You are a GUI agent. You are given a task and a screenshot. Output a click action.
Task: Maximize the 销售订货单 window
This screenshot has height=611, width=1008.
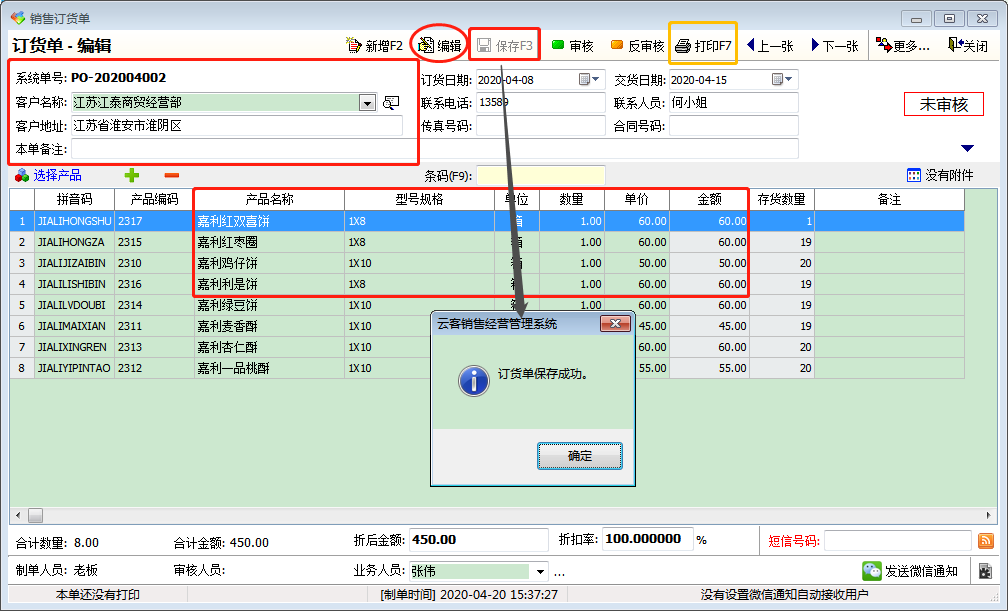tap(950, 19)
